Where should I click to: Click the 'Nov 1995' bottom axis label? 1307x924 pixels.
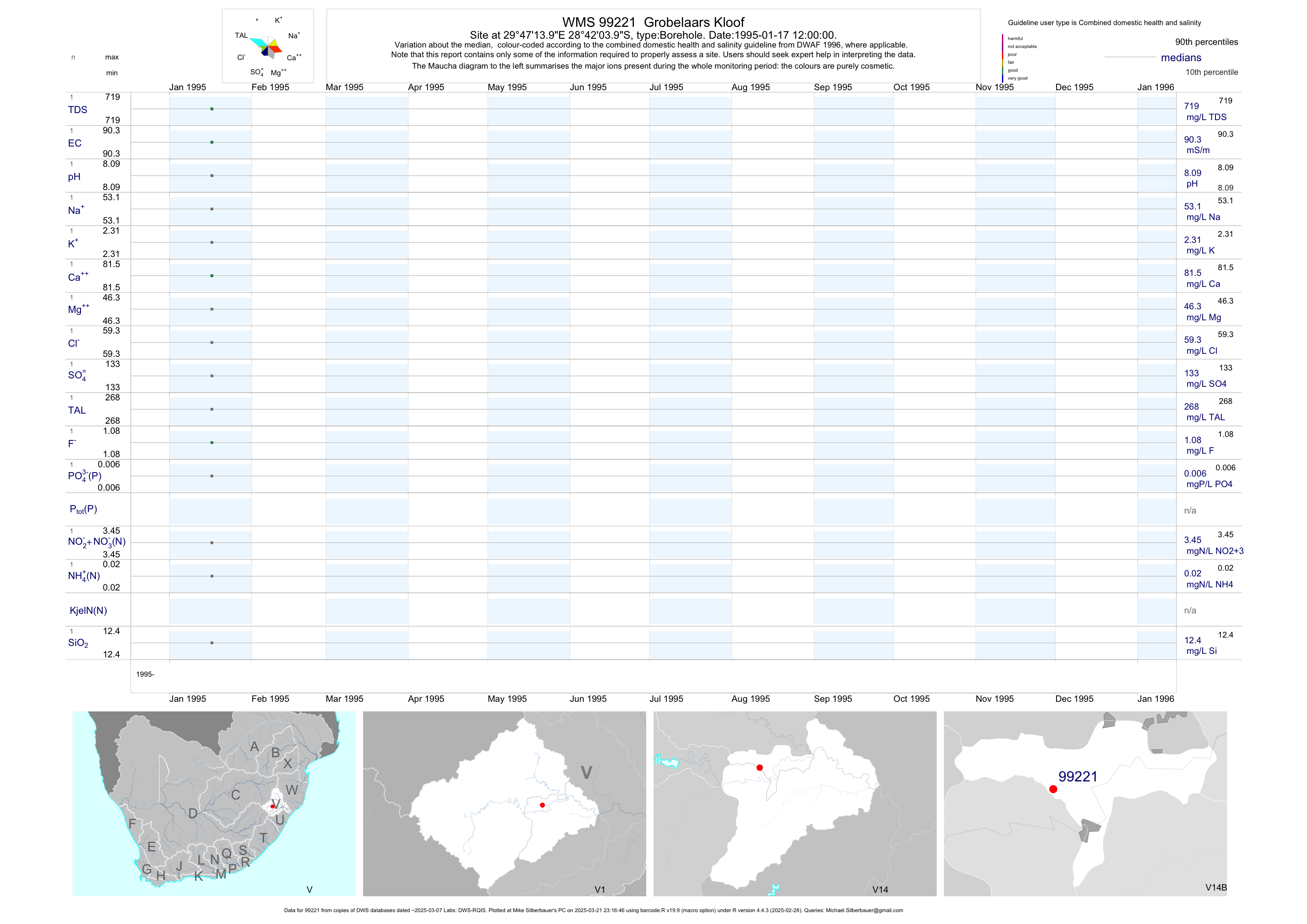click(x=994, y=699)
